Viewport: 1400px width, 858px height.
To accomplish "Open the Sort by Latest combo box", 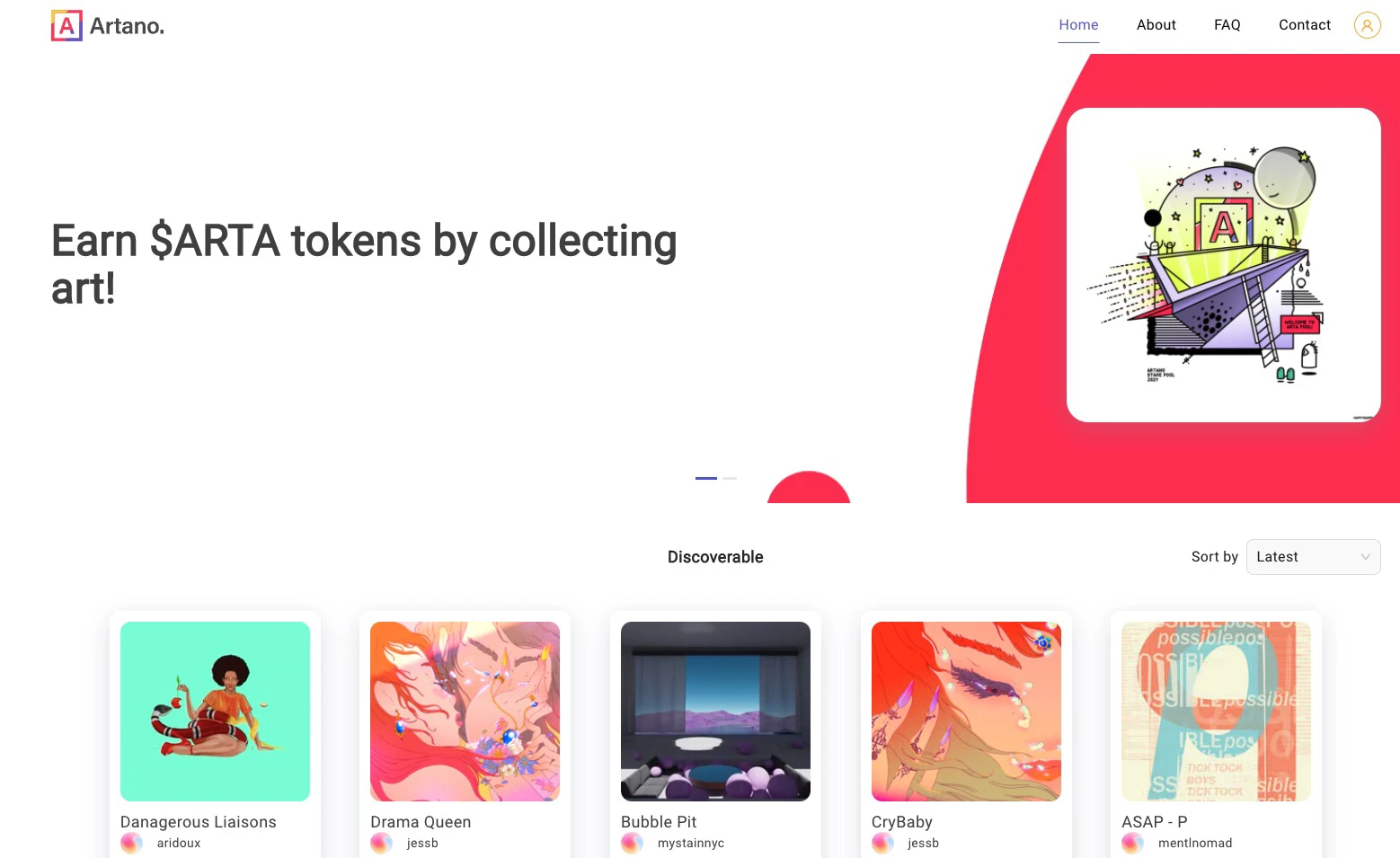I will [x=1313, y=557].
